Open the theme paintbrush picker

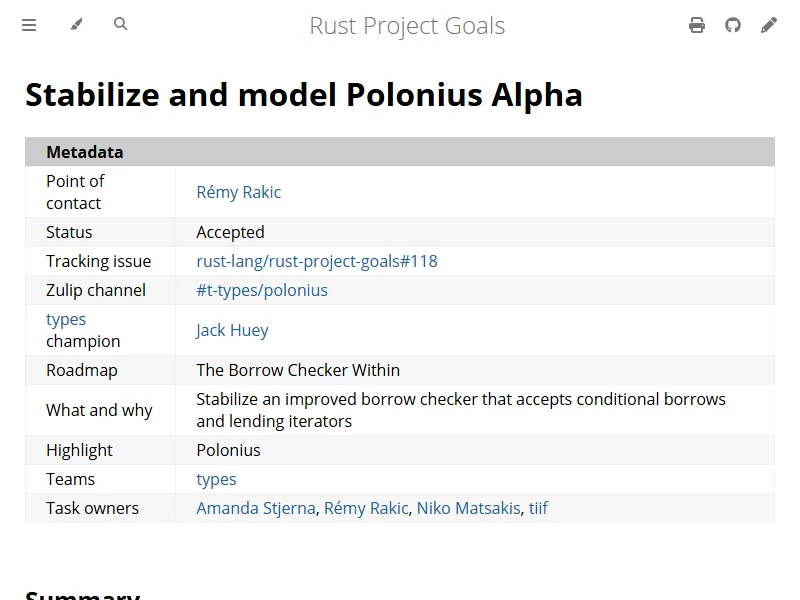pos(77,24)
